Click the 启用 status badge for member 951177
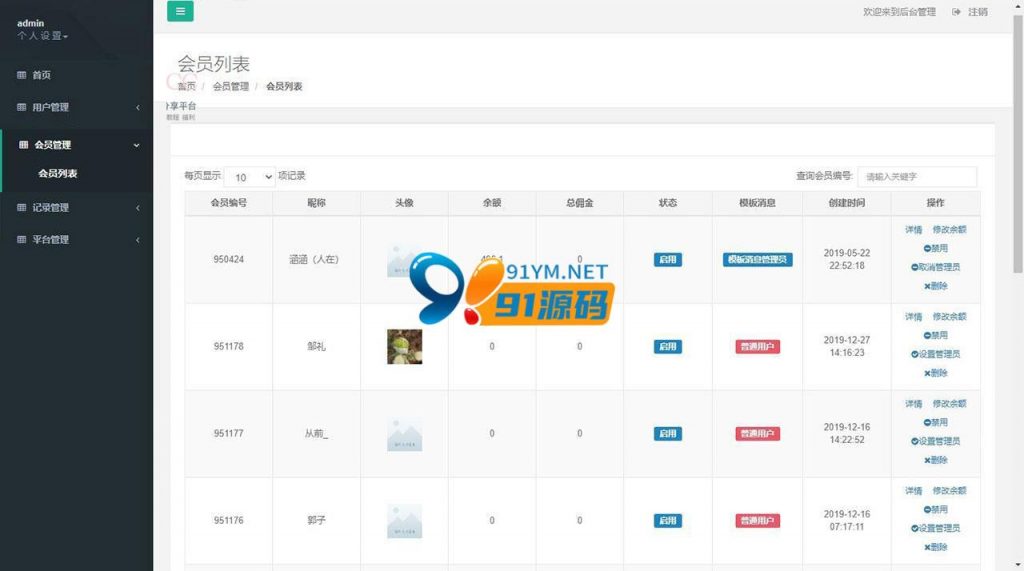 coord(667,433)
